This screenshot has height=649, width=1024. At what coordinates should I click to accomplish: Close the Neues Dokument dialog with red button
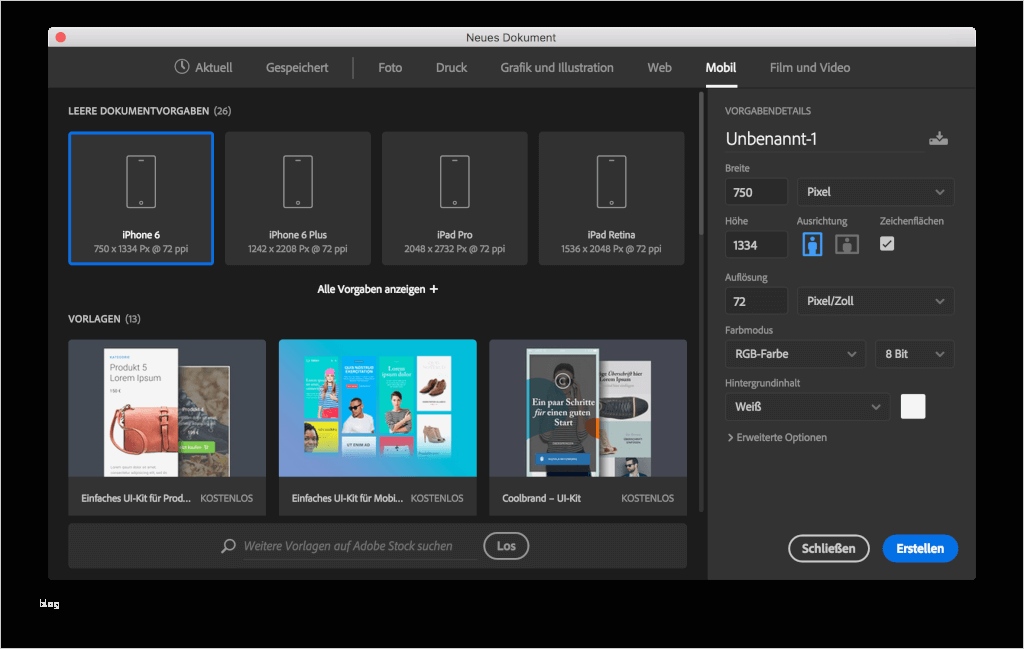pyautogui.click(x=61, y=37)
